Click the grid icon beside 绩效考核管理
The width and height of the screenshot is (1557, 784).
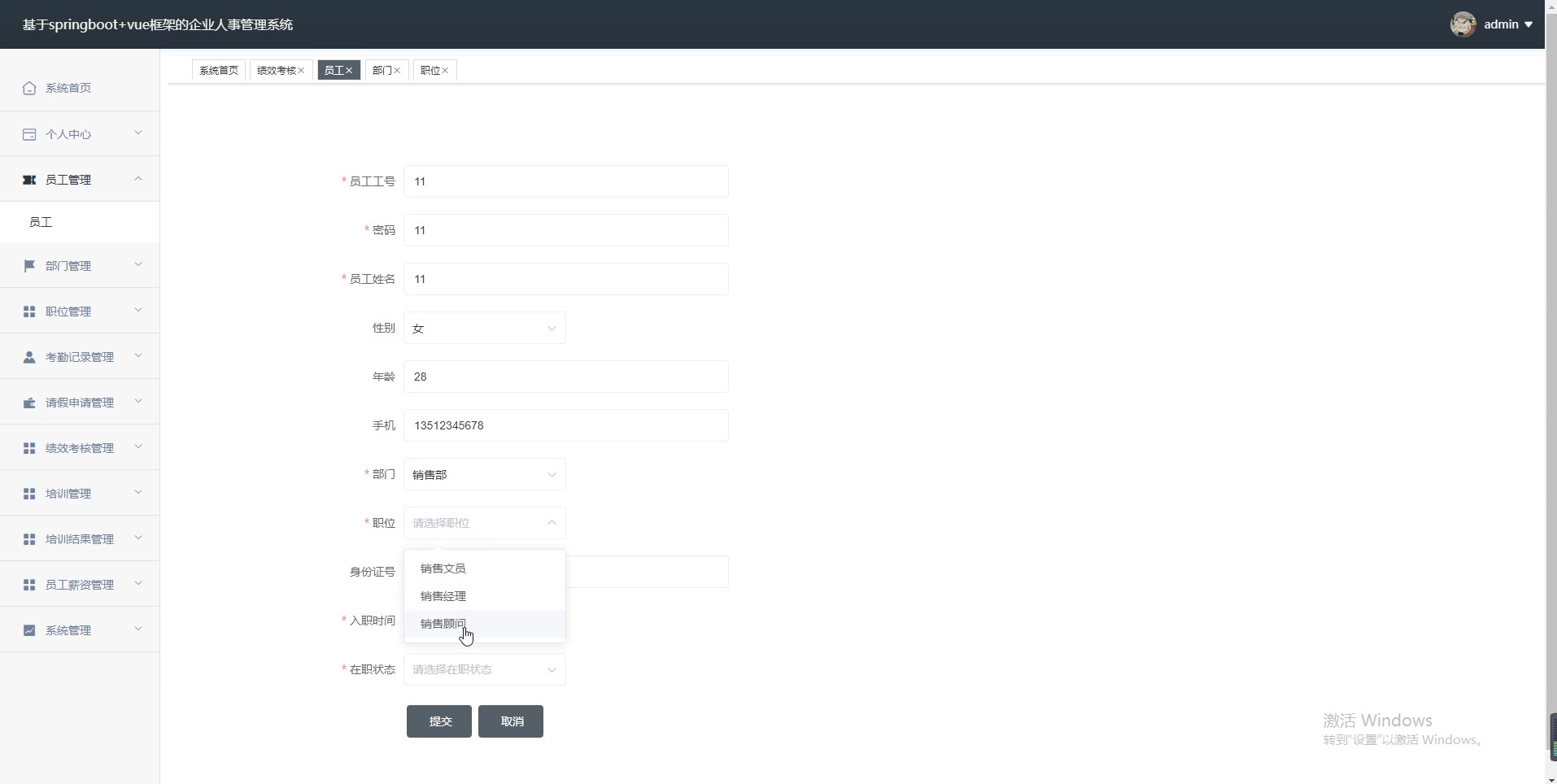pyautogui.click(x=29, y=448)
